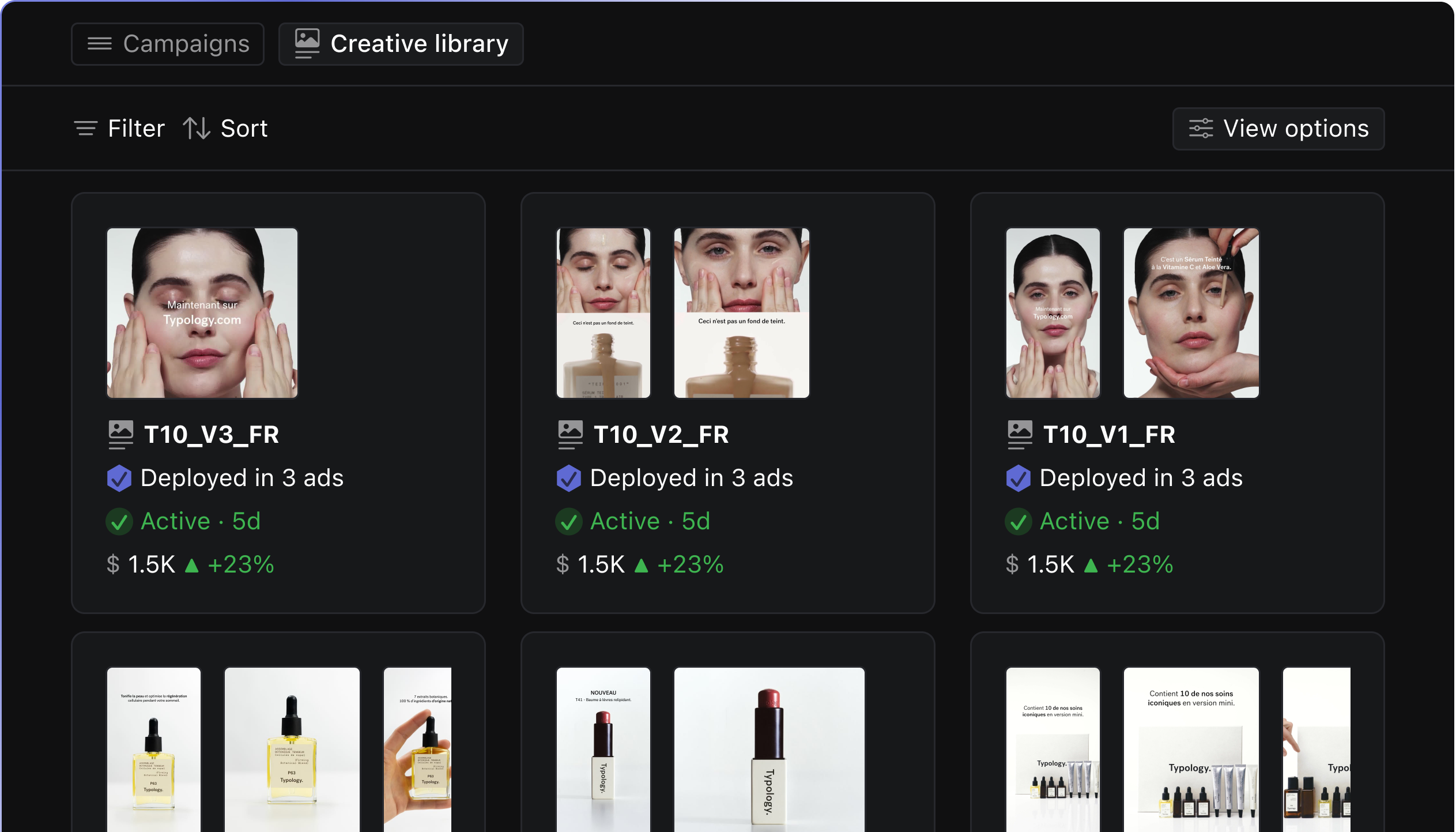Open the NOUVEAU lip balm thumbnail
1456x832 pixels.
point(603,749)
